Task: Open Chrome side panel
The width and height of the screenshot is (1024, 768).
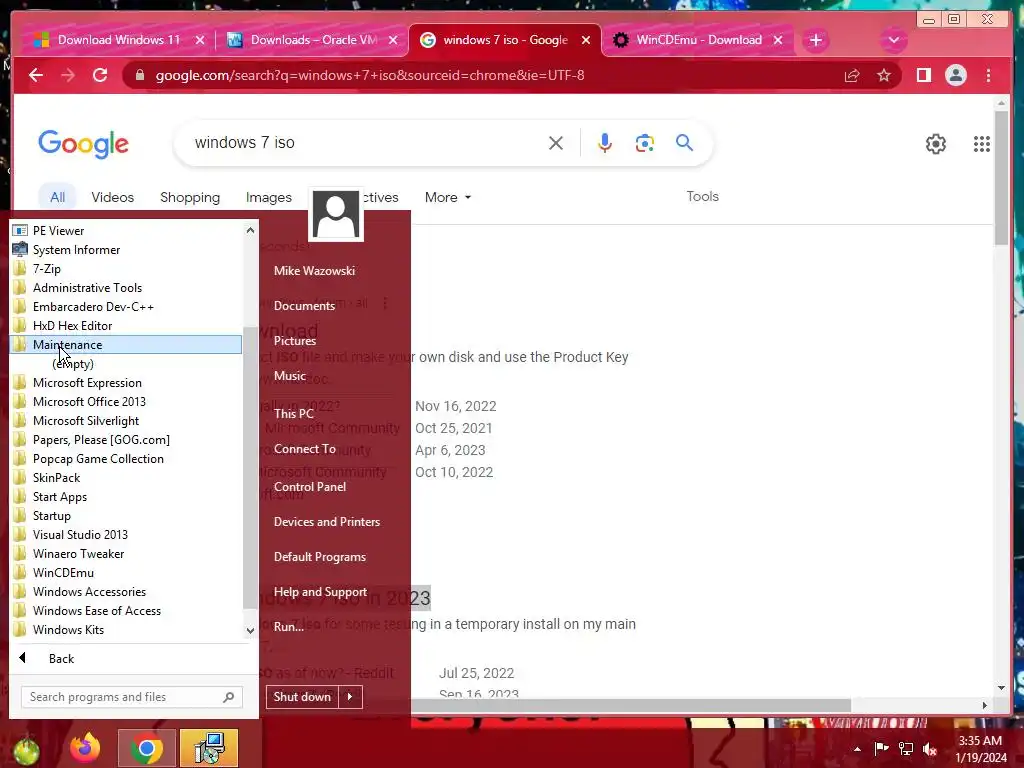Action: tap(923, 75)
